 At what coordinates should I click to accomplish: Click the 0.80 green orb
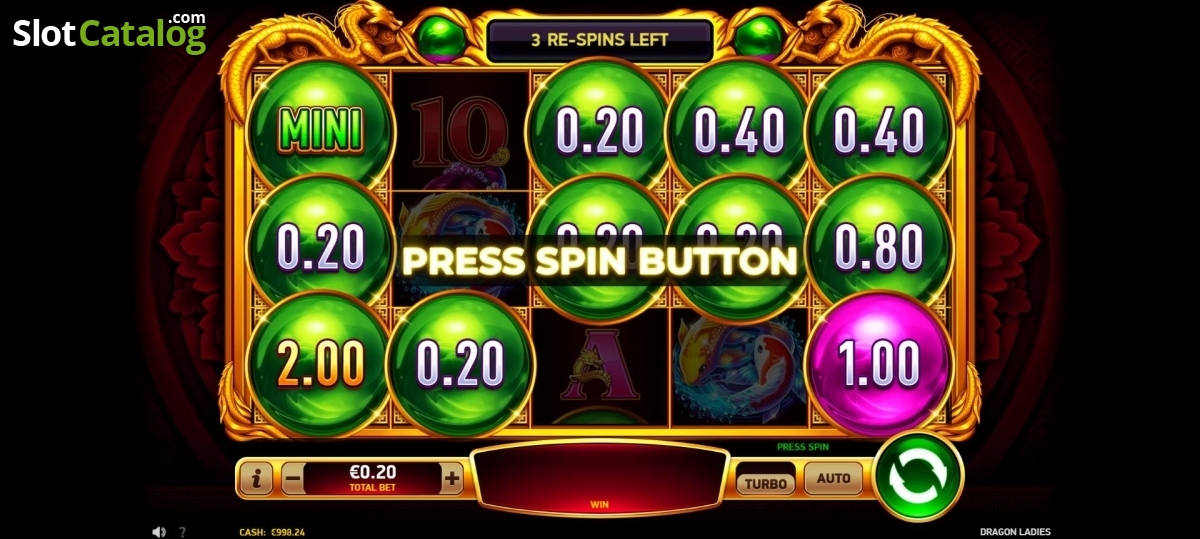(x=879, y=245)
